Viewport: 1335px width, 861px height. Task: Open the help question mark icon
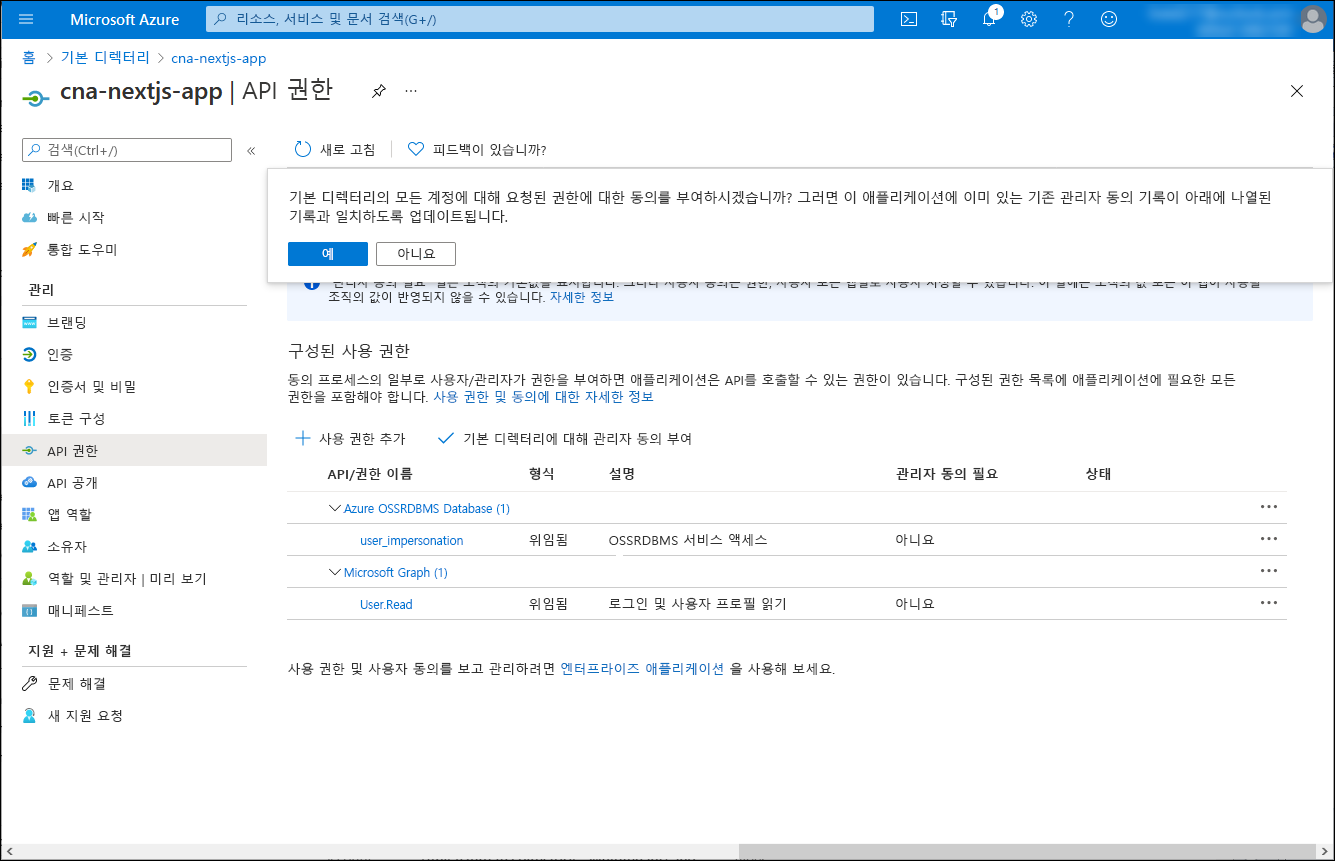pyautogui.click(x=1069, y=19)
